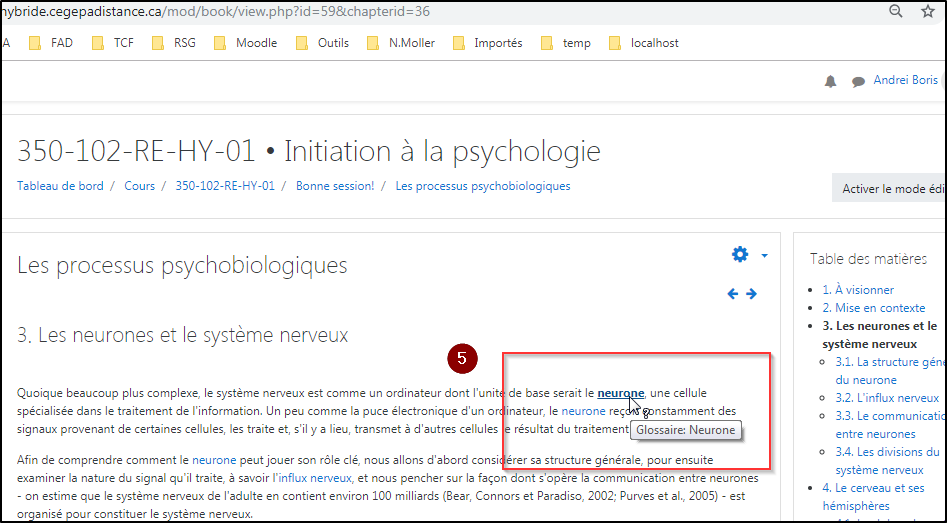Screen dimensions: 947x523
Task: Click the Tableau de bord breadcrumb
Action: pyautogui.click(x=61, y=186)
